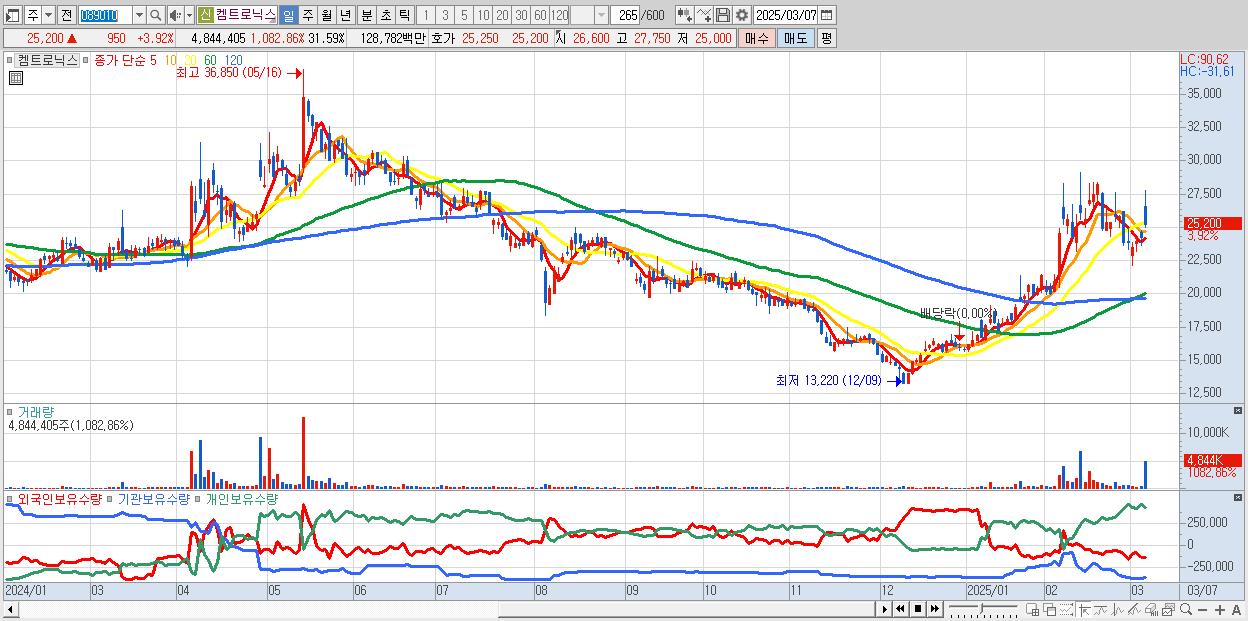The image size is (1248, 621).
Task: Open the calendar date picker icon
Action: pos(827,15)
